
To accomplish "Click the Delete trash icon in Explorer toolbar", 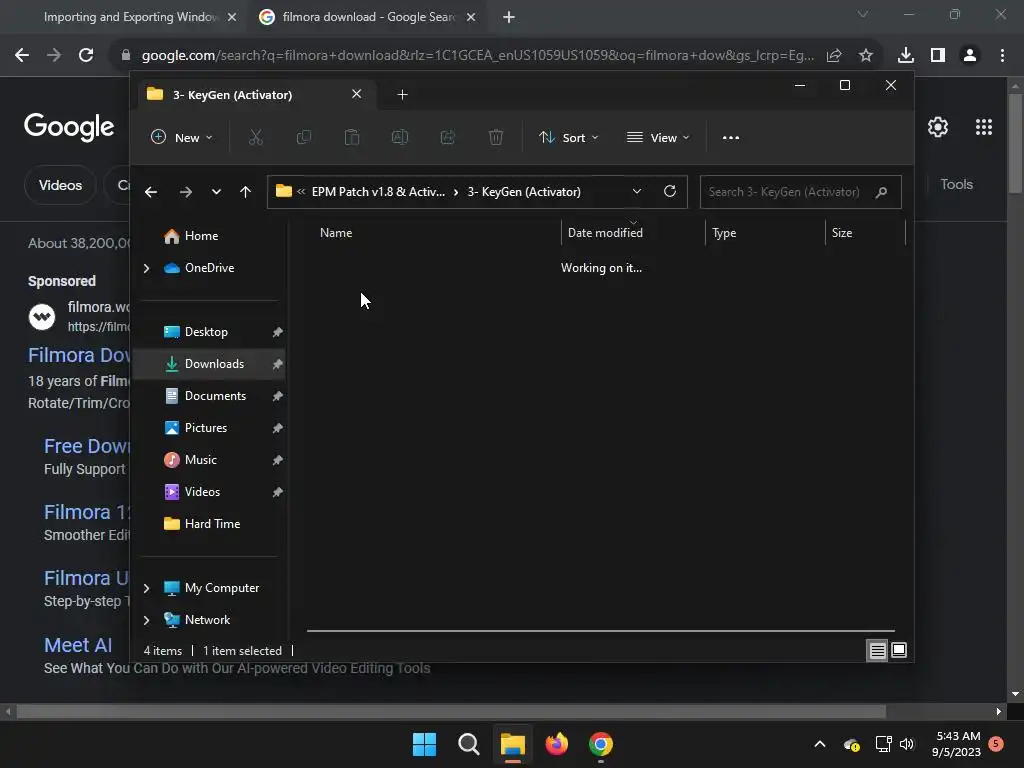I will click(496, 137).
